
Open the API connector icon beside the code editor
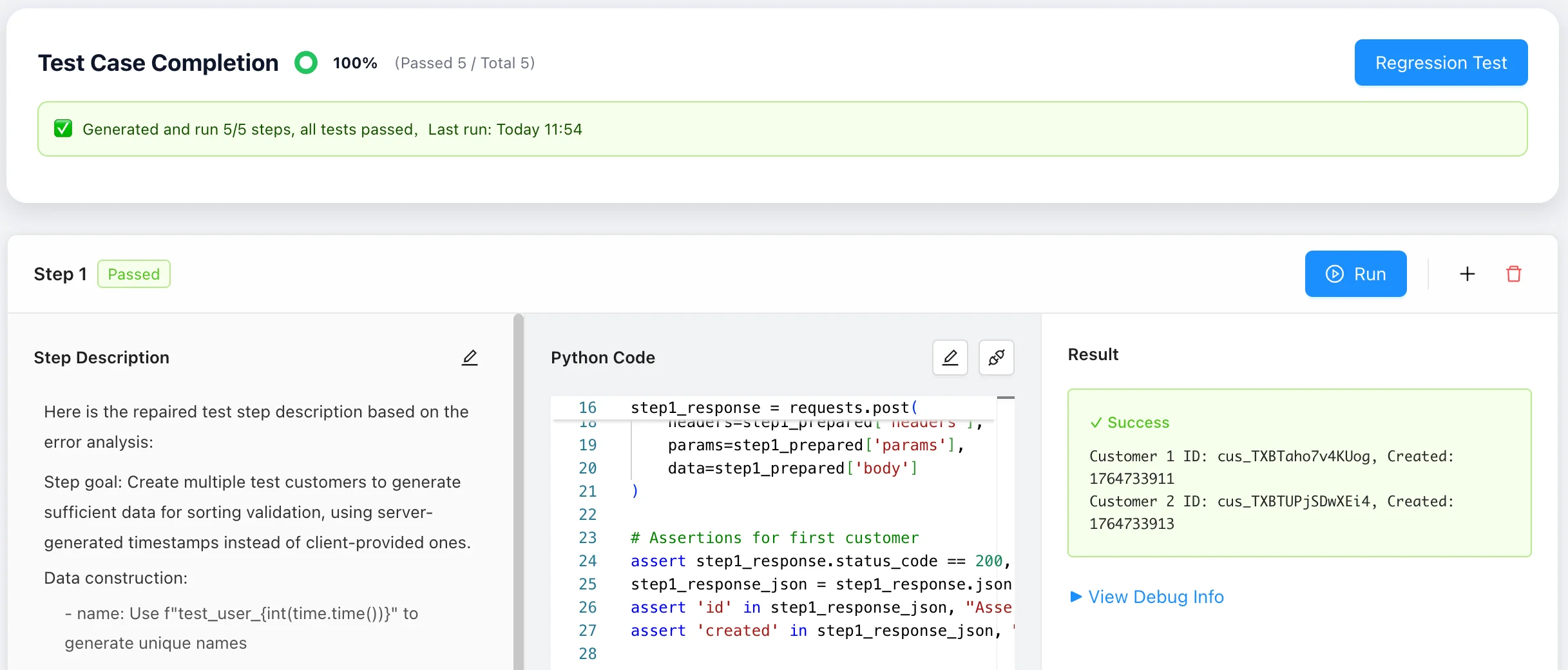coord(995,358)
